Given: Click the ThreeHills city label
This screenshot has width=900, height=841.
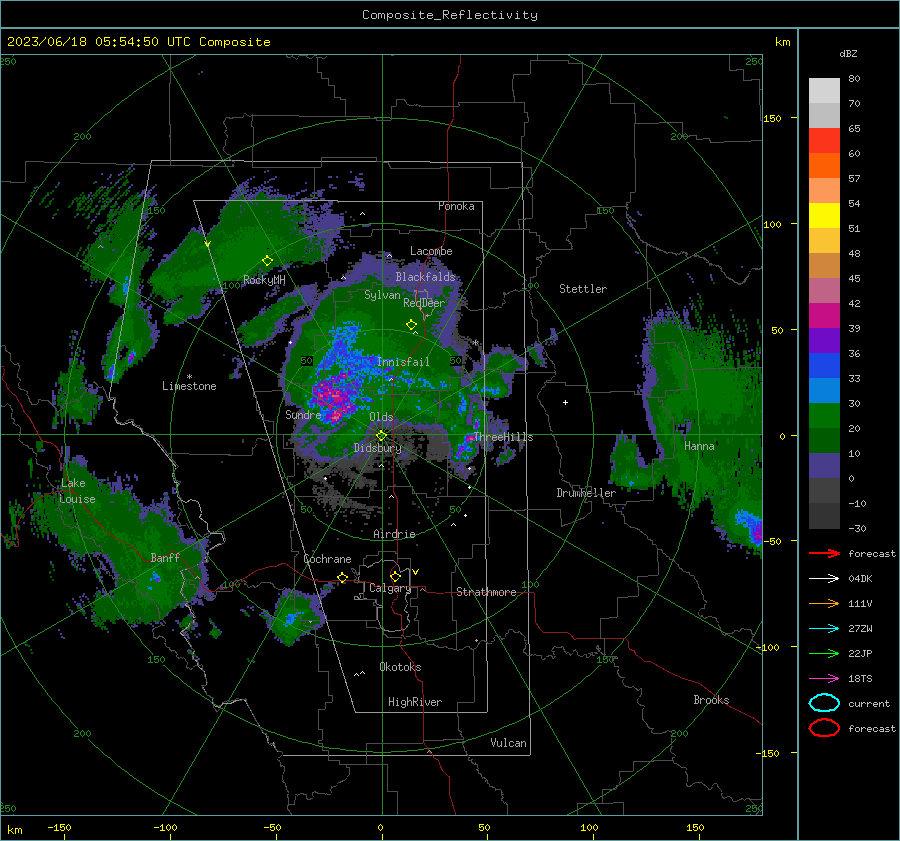Looking at the screenshot, I should click(503, 437).
